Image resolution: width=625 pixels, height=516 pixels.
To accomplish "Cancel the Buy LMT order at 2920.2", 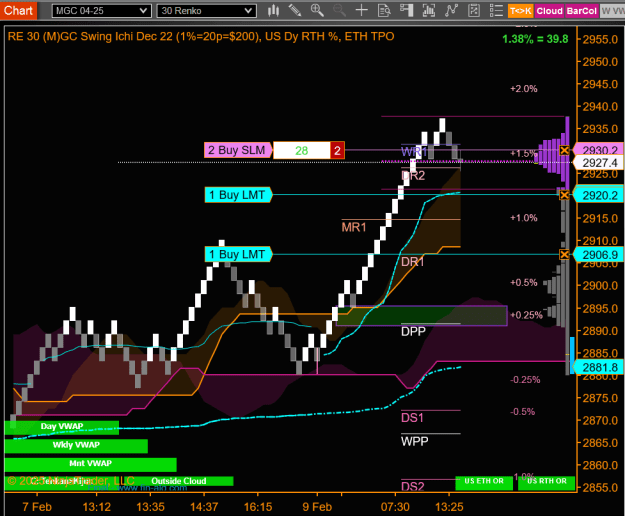I will click(564, 195).
